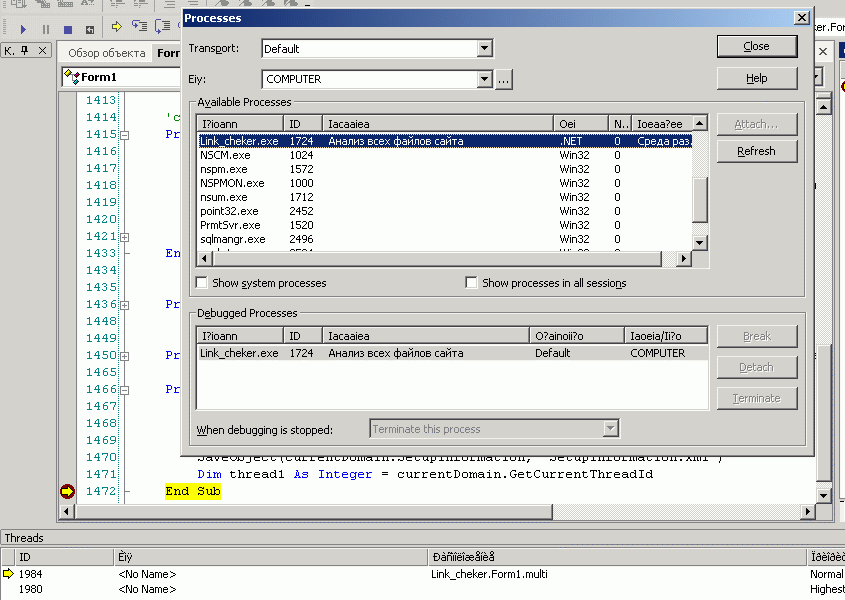Close the docked side panel with its X
Viewport: 845px width, 600px height.
tap(42, 51)
